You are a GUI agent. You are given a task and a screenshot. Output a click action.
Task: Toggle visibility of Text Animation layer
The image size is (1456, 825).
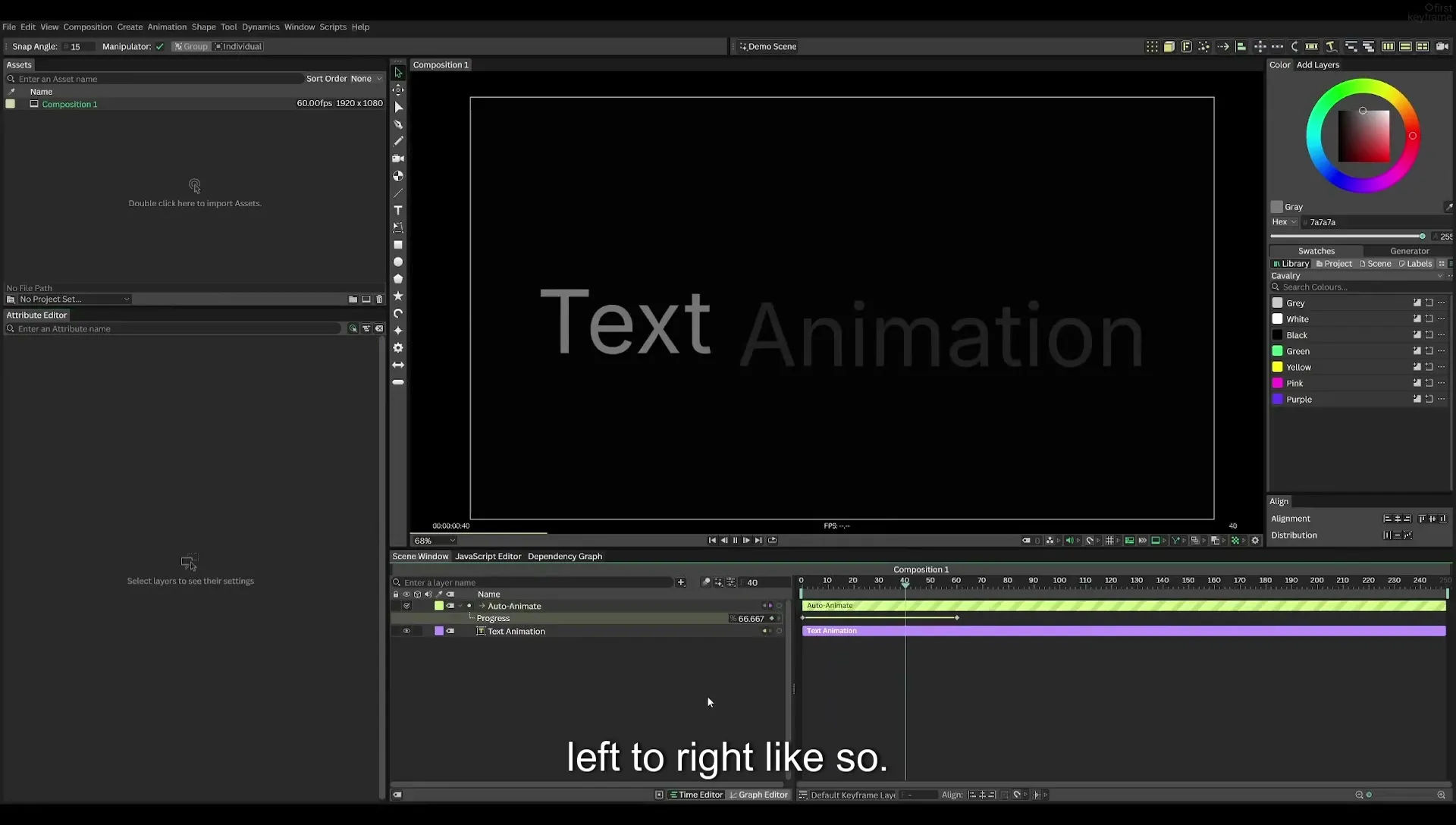tap(406, 632)
